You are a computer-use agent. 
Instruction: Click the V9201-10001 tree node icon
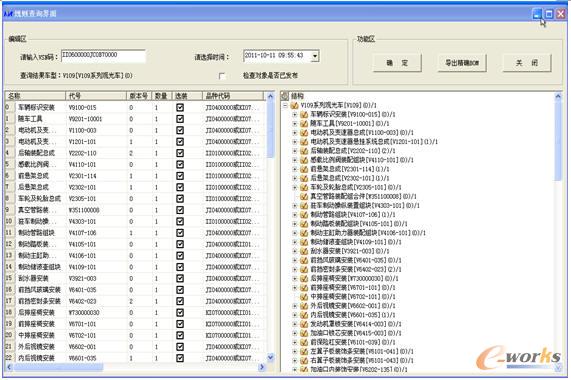(304, 124)
